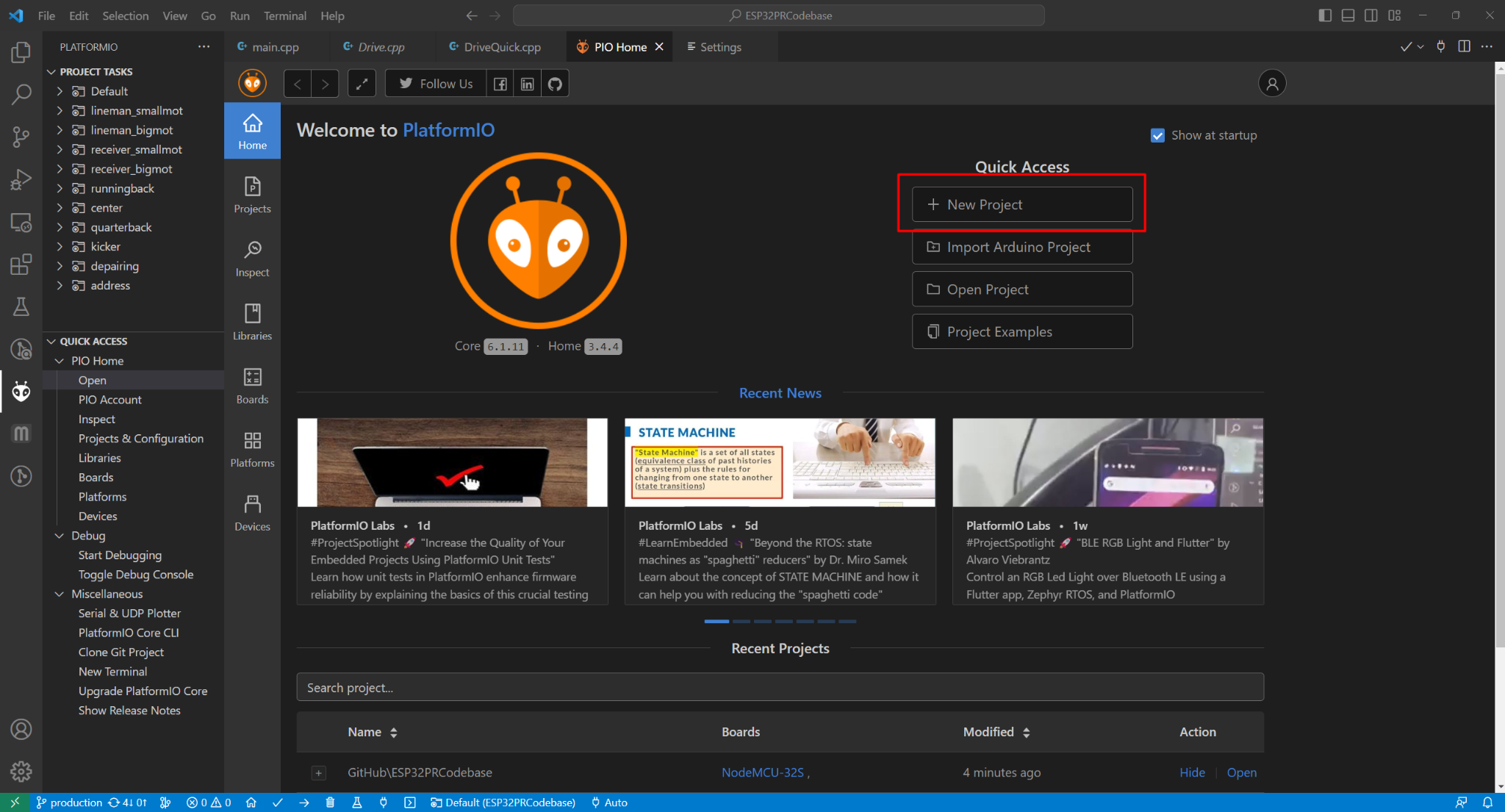Expand the receiver_bigmot task
The image size is (1505, 812).
pyautogui.click(x=60, y=169)
